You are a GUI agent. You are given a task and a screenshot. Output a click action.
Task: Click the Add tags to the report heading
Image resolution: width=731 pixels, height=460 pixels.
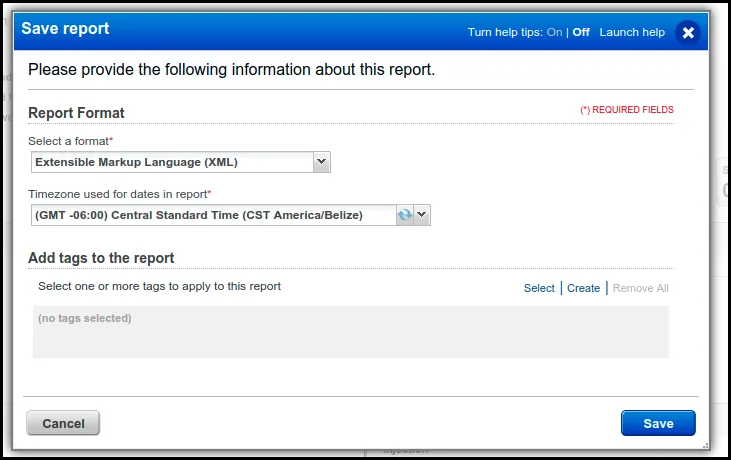101,258
